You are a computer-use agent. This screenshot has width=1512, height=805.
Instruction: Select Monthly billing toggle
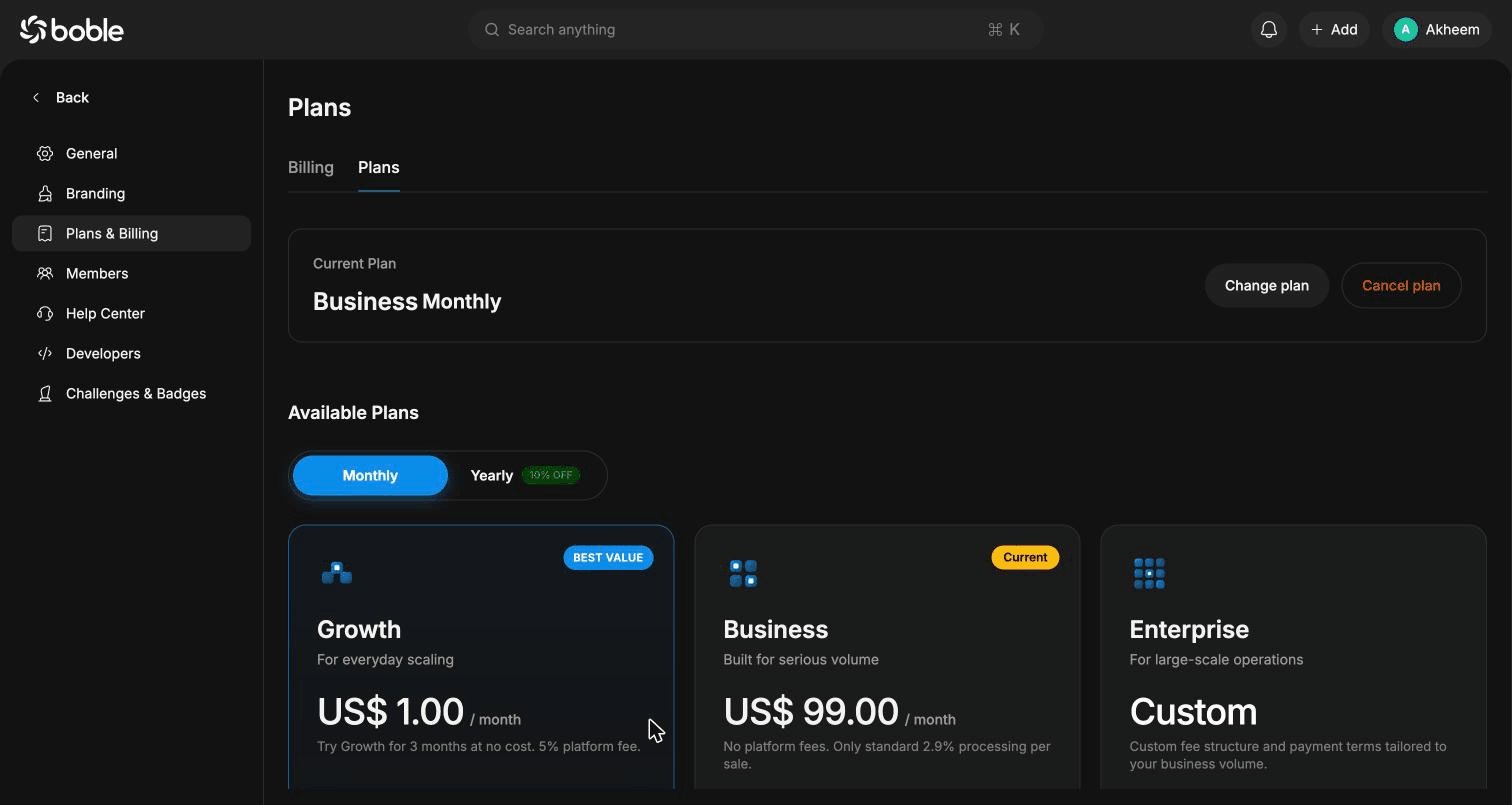370,475
